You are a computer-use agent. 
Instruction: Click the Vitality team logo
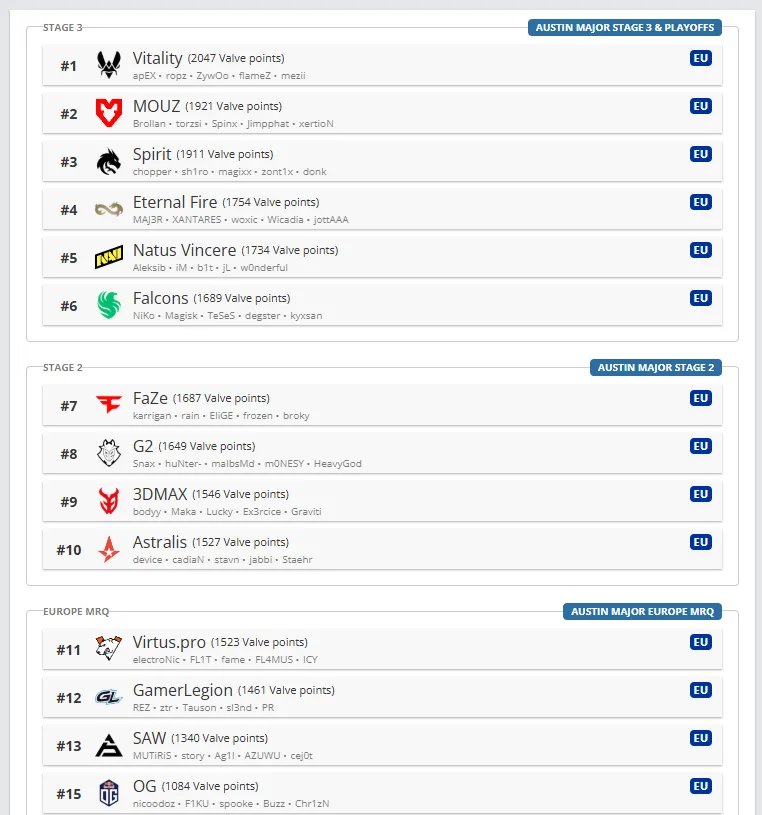click(x=109, y=65)
